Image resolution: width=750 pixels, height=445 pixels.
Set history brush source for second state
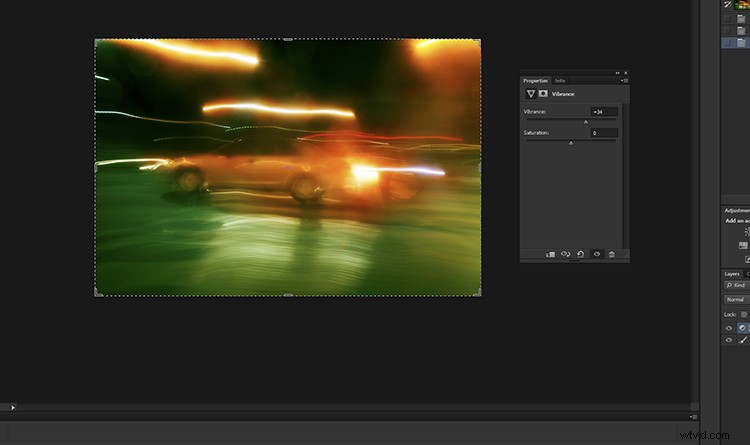point(728,31)
